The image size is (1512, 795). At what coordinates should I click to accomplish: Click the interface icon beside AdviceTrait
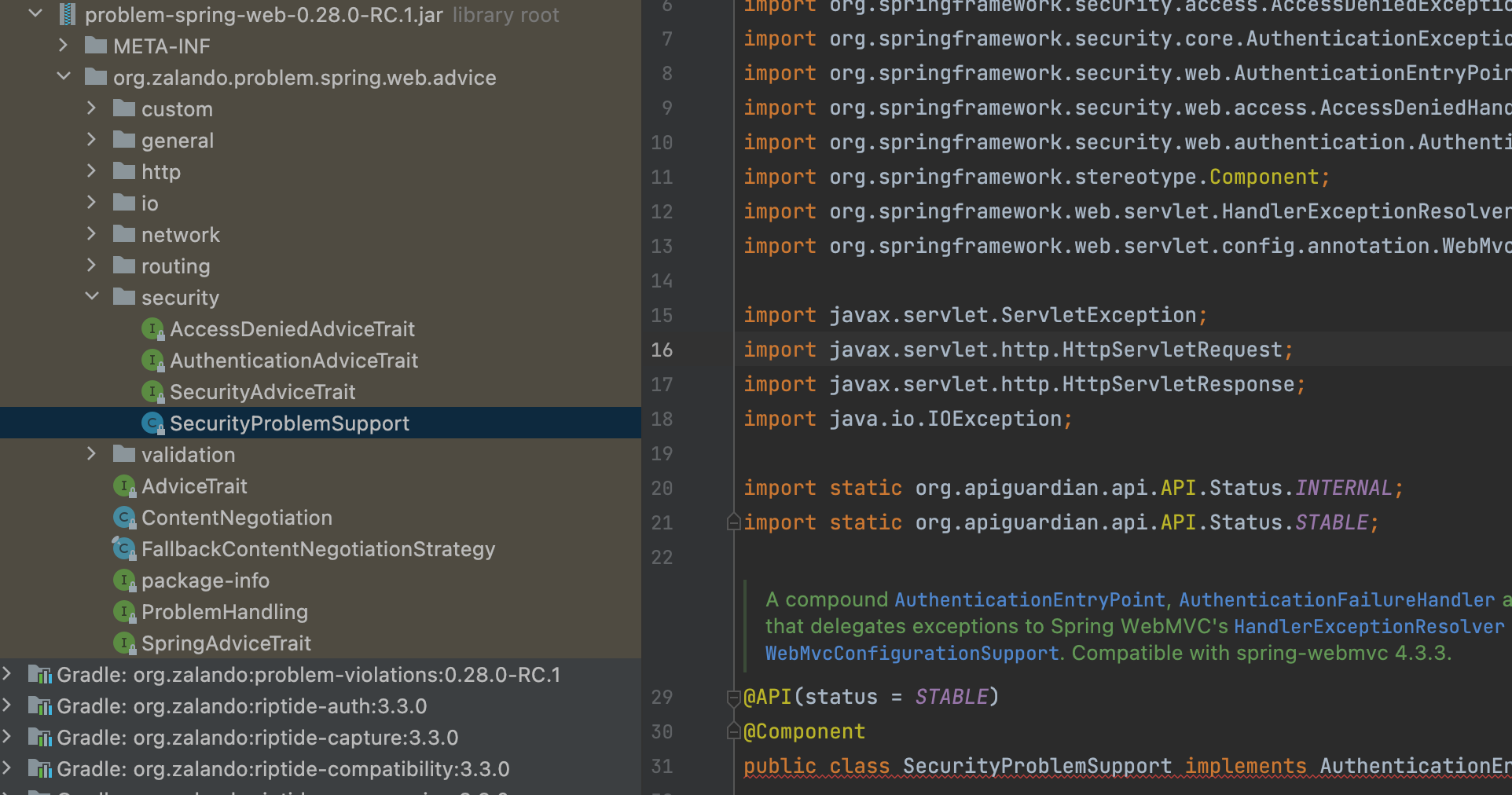point(124,485)
